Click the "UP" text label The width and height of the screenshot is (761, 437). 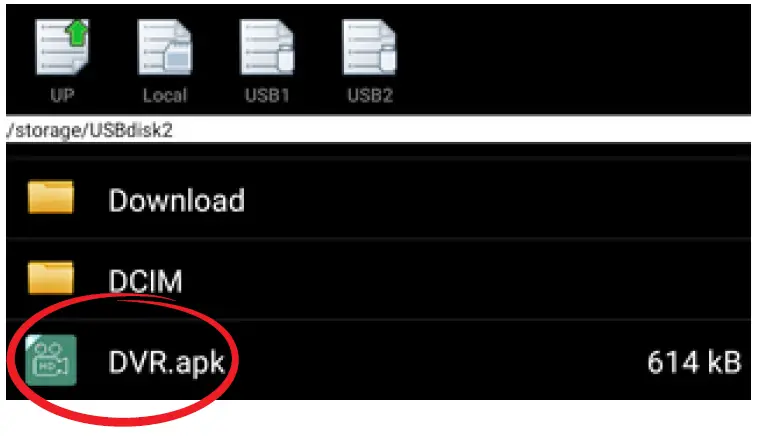tap(63, 95)
